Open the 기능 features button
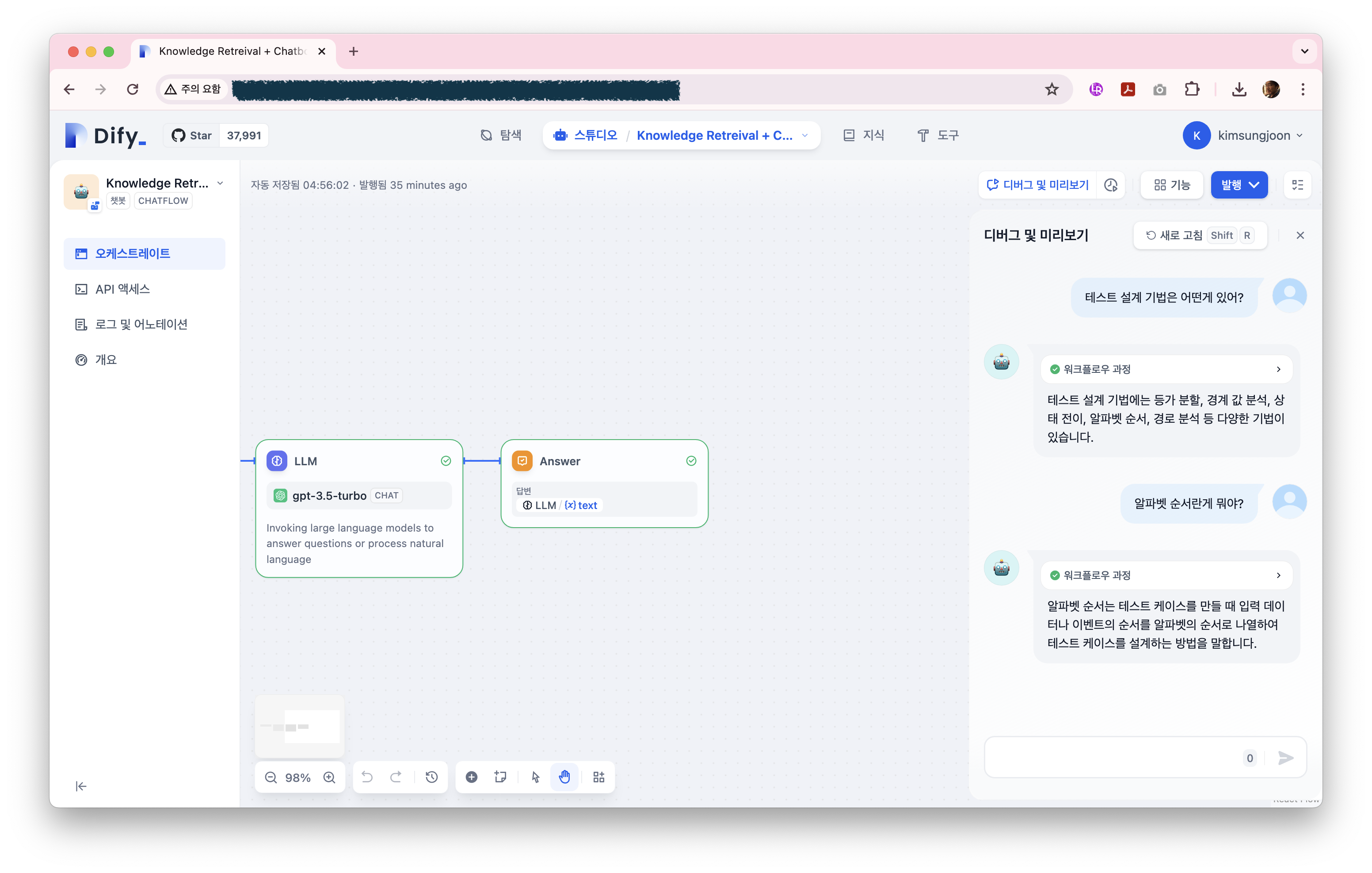The height and width of the screenshot is (873, 1372). point(1171,185)
